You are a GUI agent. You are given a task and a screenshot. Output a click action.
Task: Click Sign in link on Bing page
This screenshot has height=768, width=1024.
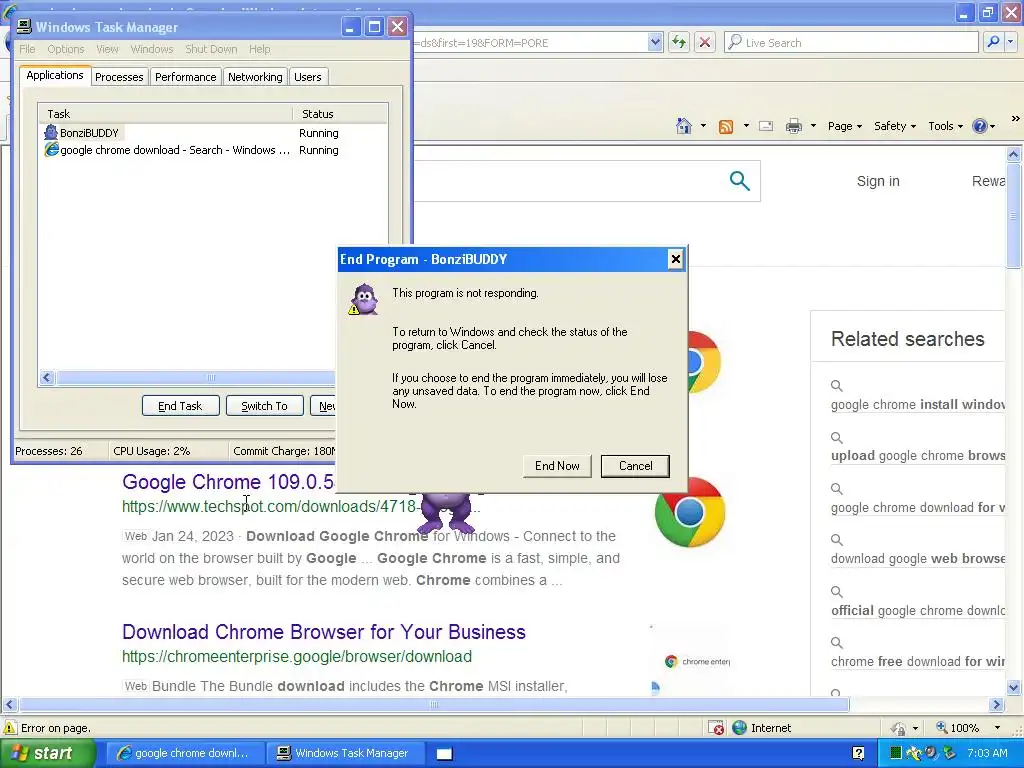pos(878,181)
